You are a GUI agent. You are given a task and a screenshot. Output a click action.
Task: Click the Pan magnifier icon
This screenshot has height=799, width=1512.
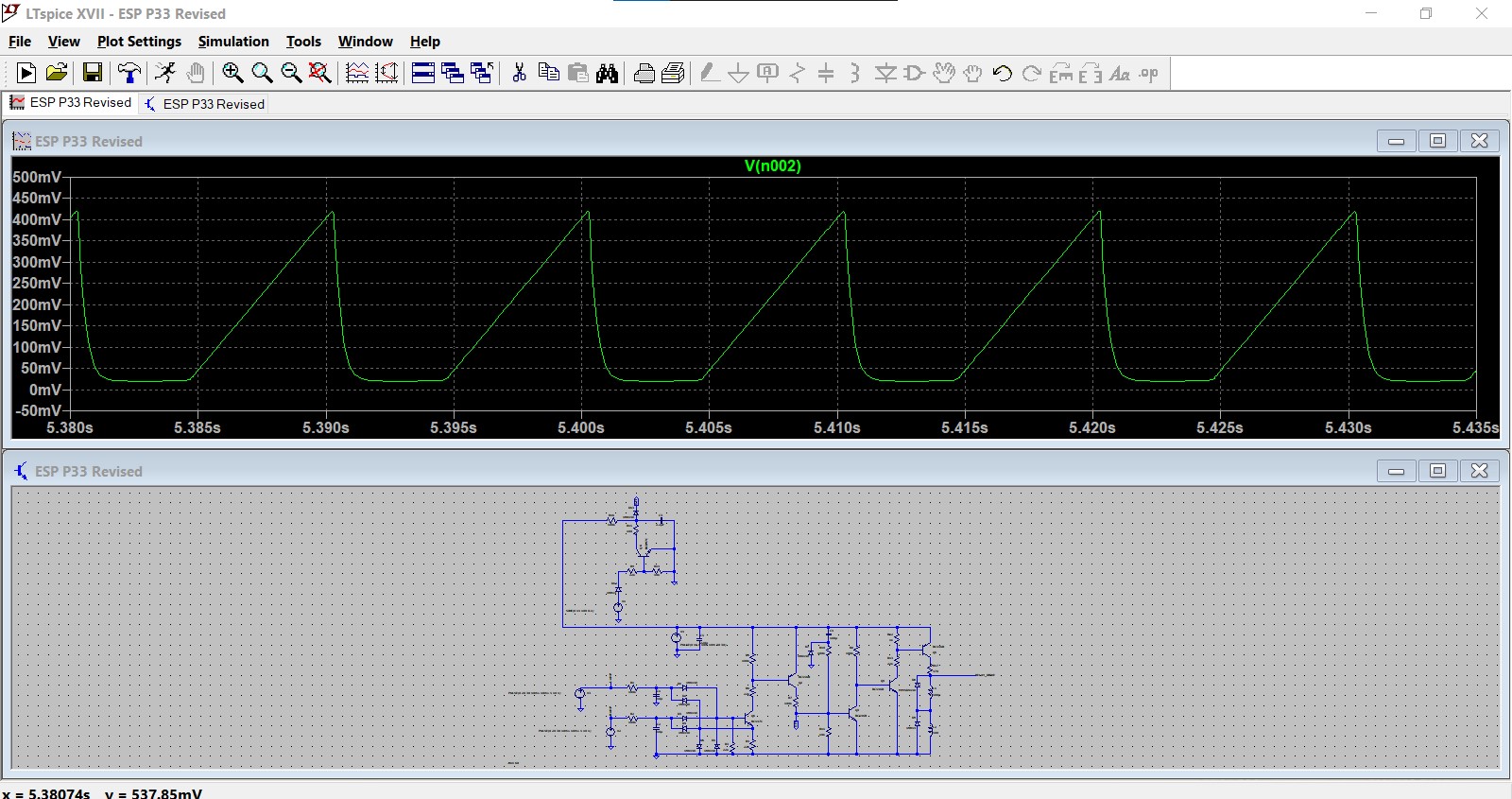[262, 73]
